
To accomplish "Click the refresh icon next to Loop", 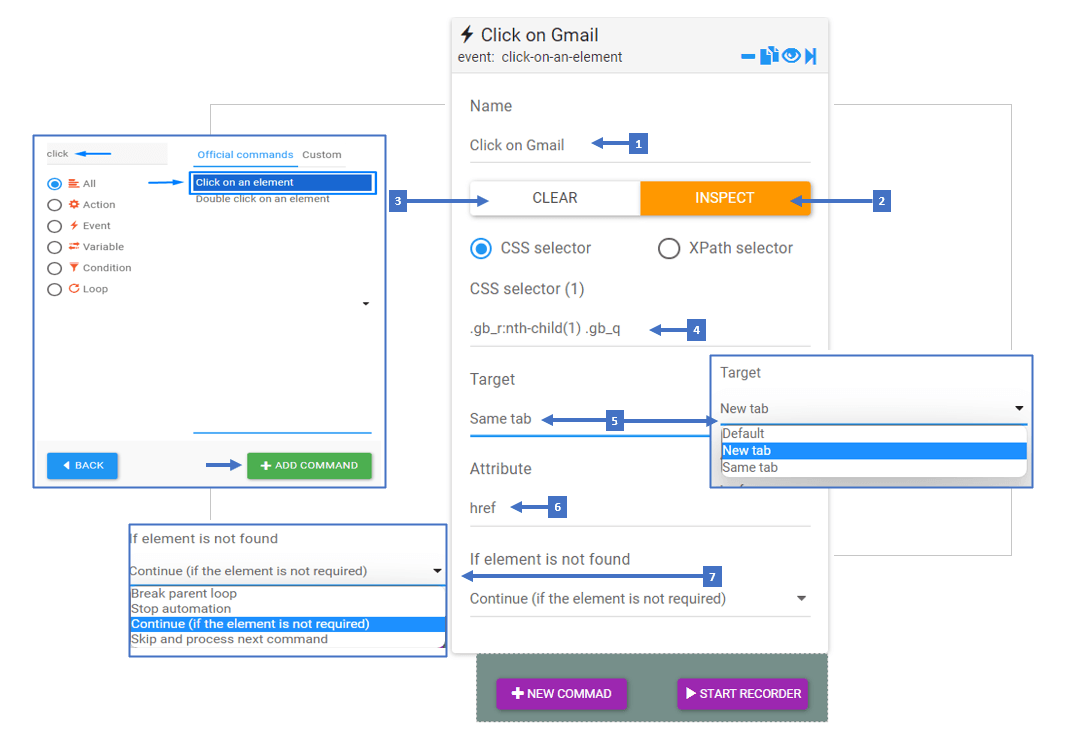I will [x=74, y=289].
